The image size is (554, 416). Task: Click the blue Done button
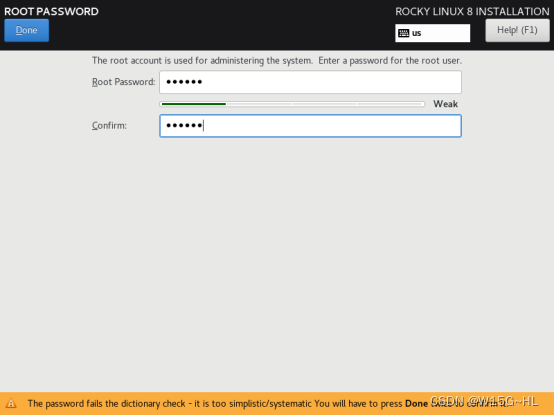click(26, 30)
